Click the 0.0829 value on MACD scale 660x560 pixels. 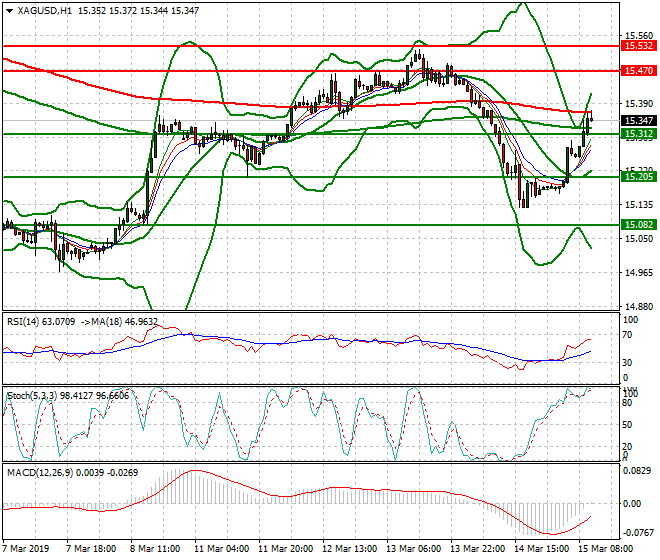pos(636,470)
